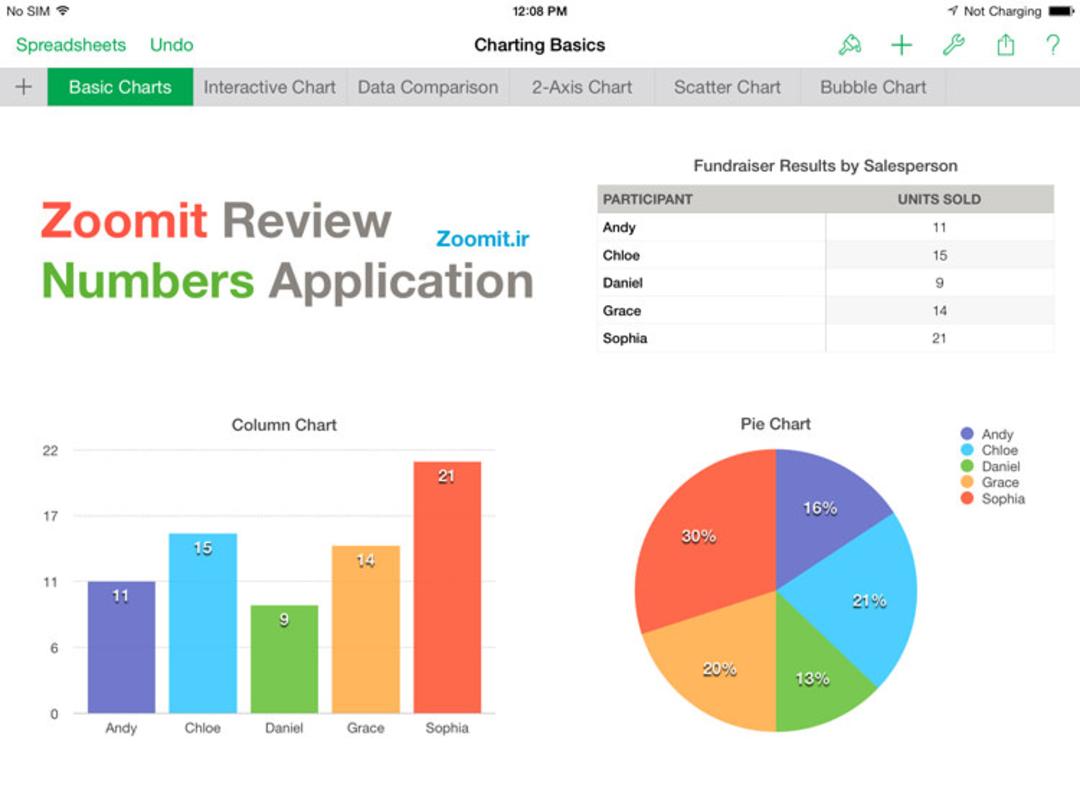Switch to 2-Axis Chart tab
The image size is (1080, 811).
581,87
